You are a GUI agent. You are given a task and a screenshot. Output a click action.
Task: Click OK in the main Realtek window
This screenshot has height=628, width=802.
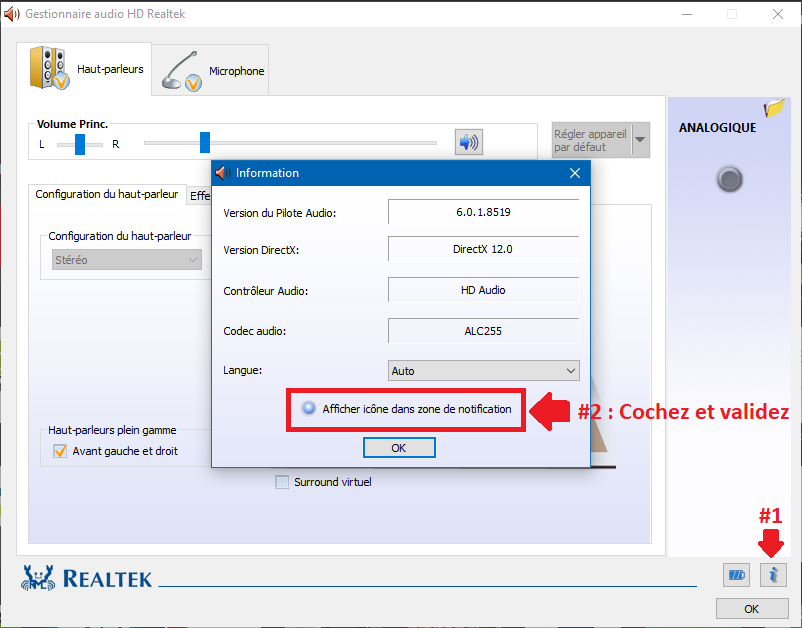pyautogui.click(x=752, y=609)
